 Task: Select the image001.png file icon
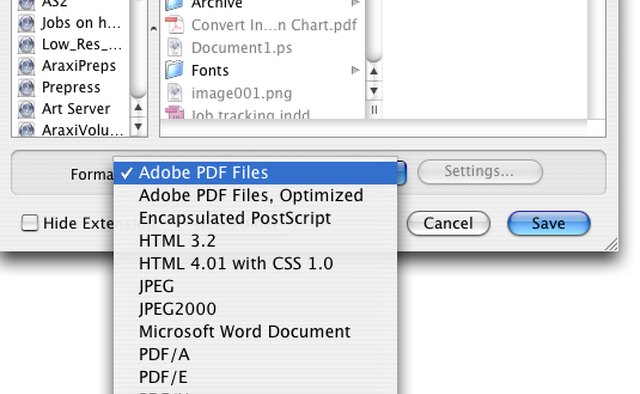175,93
